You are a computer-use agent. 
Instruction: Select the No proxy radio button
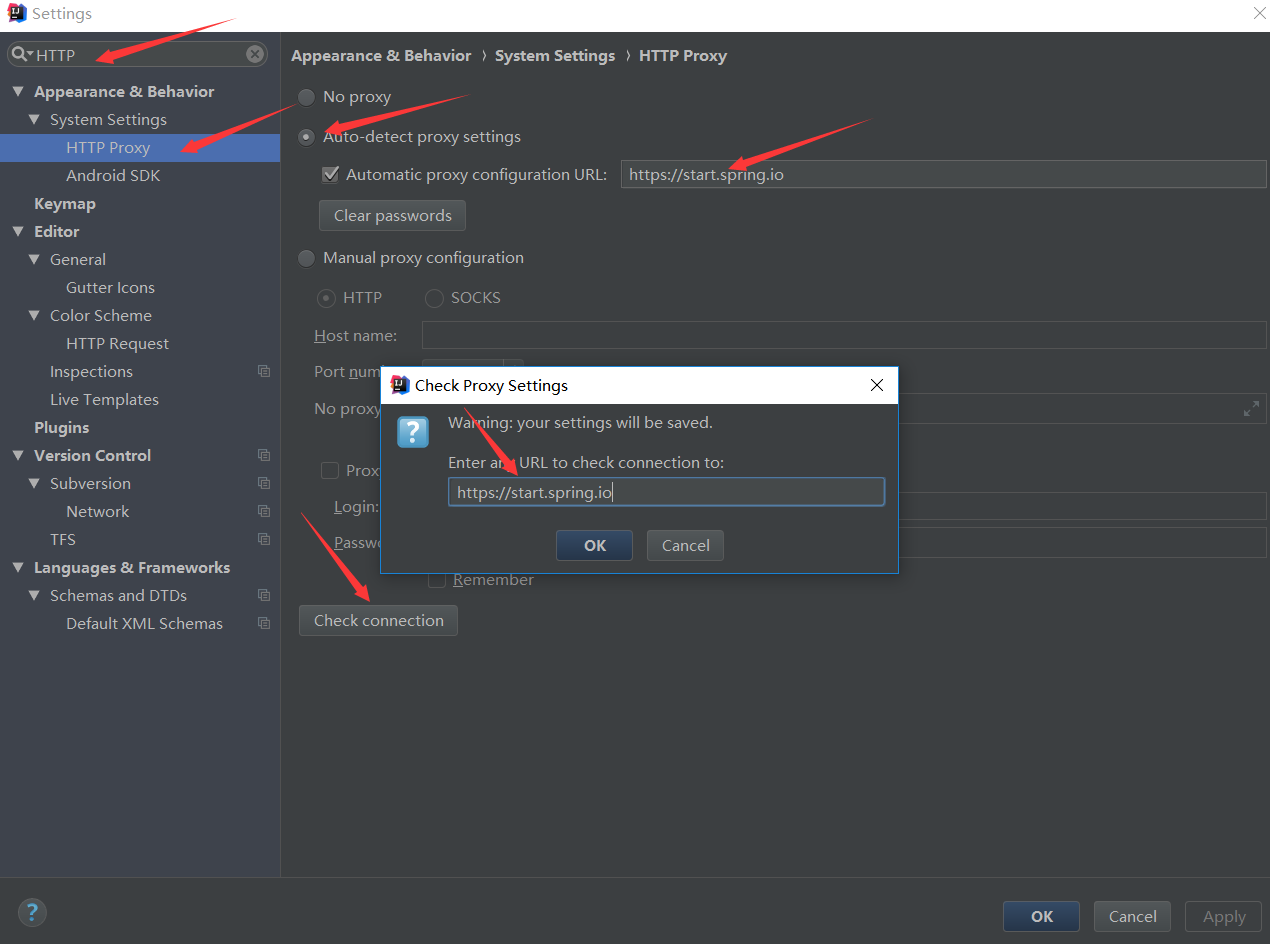tap(307, 97)
